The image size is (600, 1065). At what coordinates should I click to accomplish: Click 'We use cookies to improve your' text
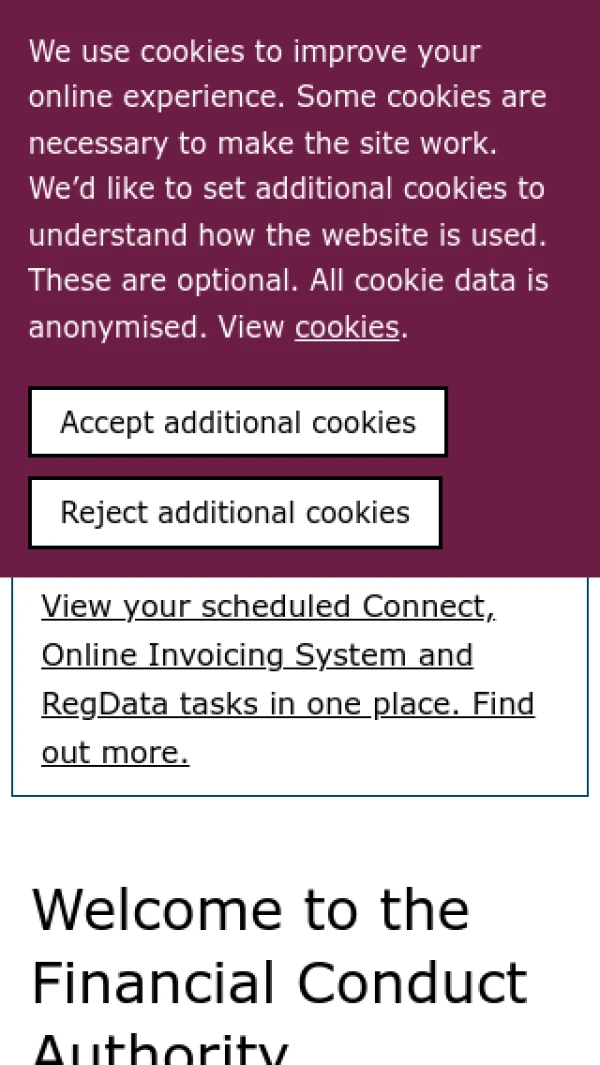(255, 51)
